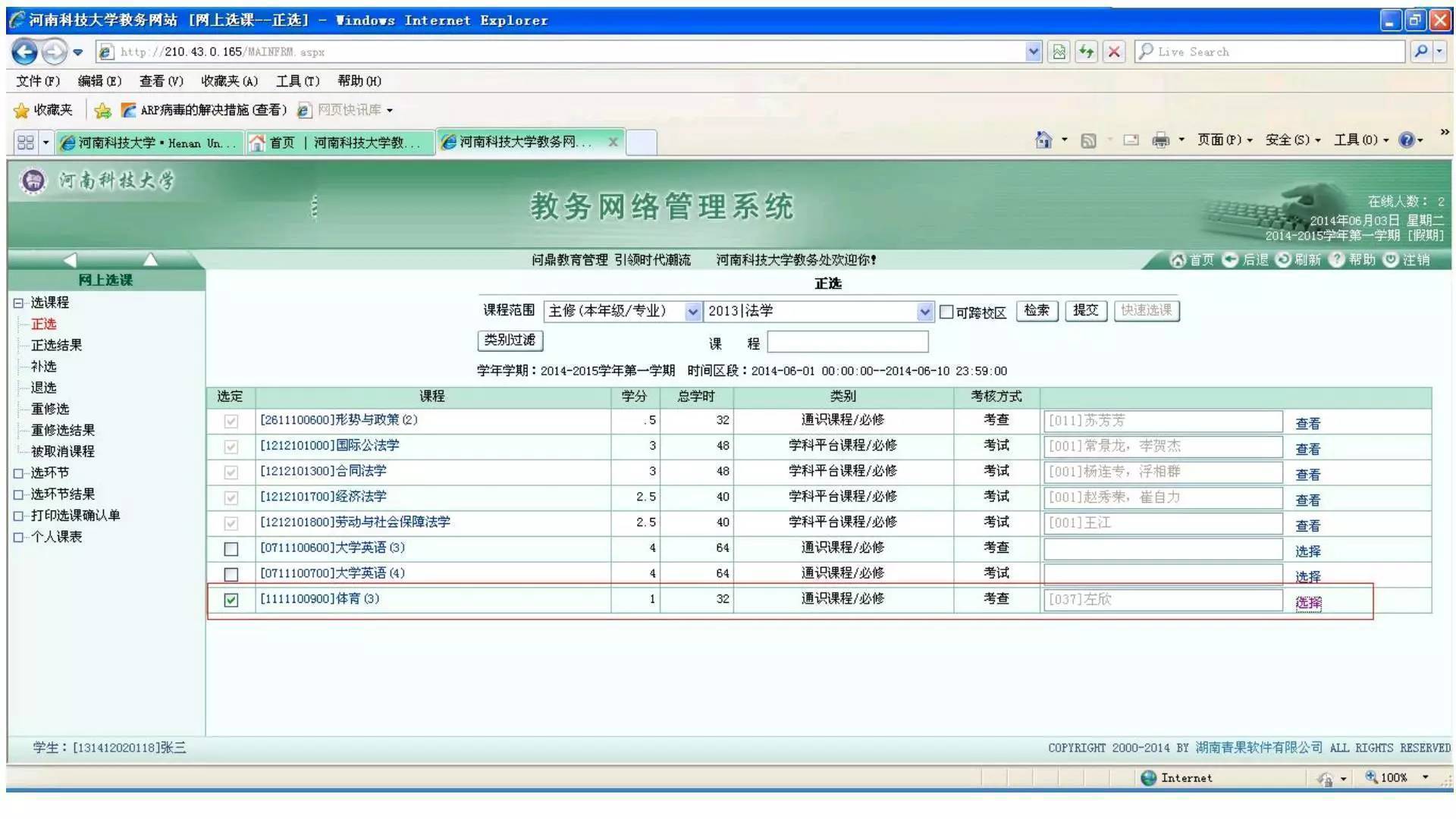Check the 大学英语(3) selection checkbox

click(x=231, y=548)
